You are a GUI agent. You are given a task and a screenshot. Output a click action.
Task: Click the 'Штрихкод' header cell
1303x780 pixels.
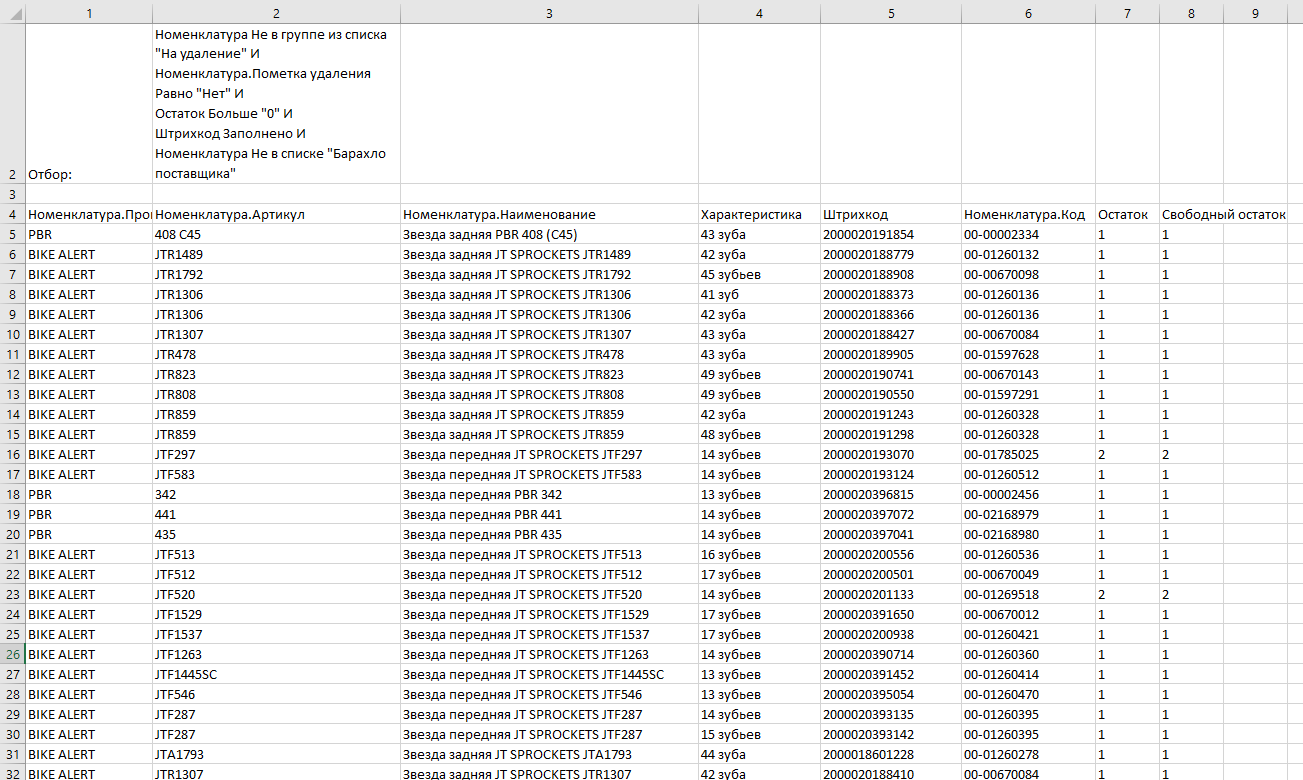click(x=890, y=215)
